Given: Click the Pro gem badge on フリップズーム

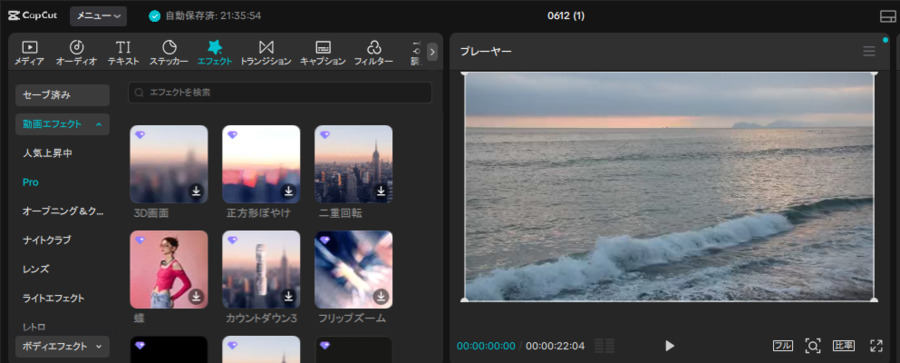Looking at the screenshot, I should click(x=325, y=240).
